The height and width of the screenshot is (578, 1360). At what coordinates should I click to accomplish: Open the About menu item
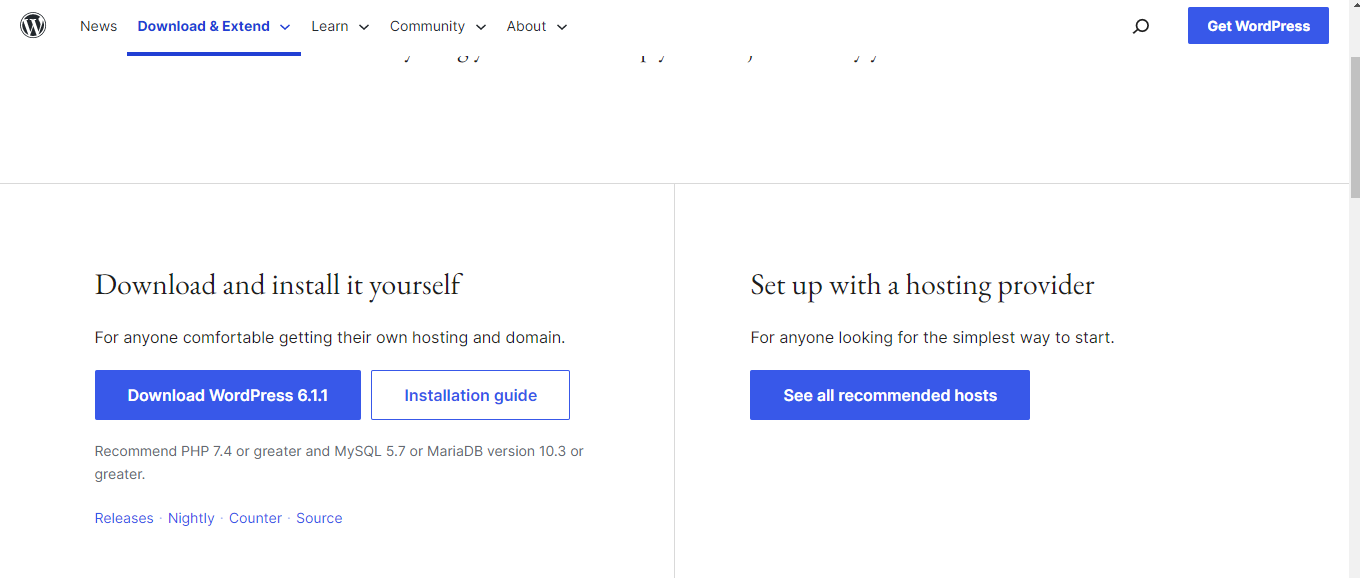(526, 26)
